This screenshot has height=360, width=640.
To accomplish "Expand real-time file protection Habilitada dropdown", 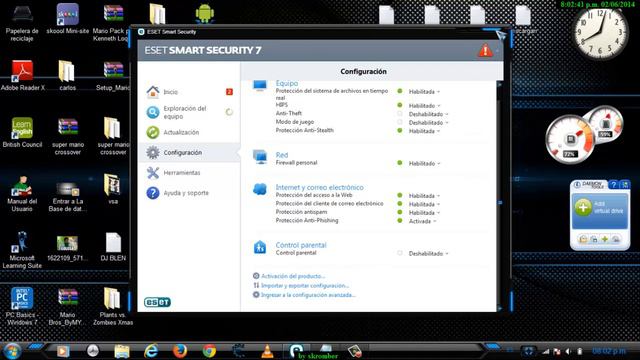I will pyautogui.click(x=424, y=92).
